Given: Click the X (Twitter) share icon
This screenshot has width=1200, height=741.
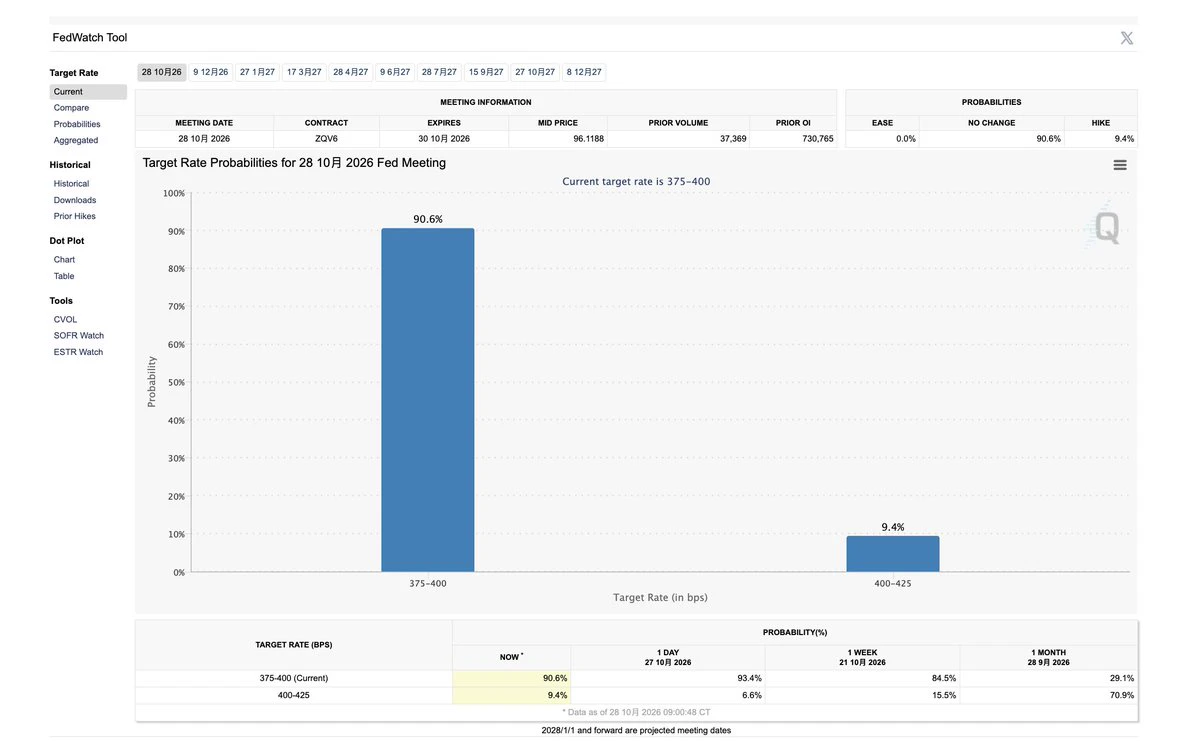Looking at the screenshot, I should coord(1127,38).
